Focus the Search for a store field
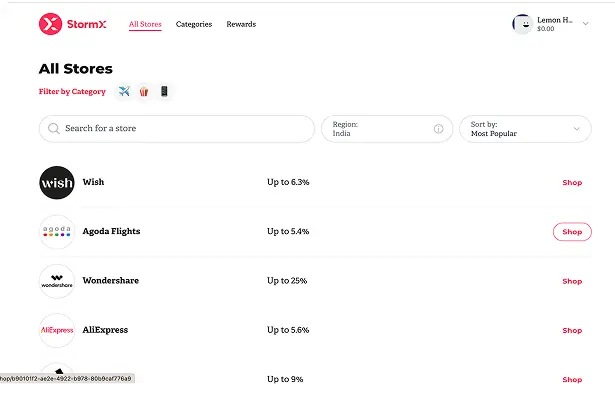Screen dimensions: 615x416 pos(177,129)
